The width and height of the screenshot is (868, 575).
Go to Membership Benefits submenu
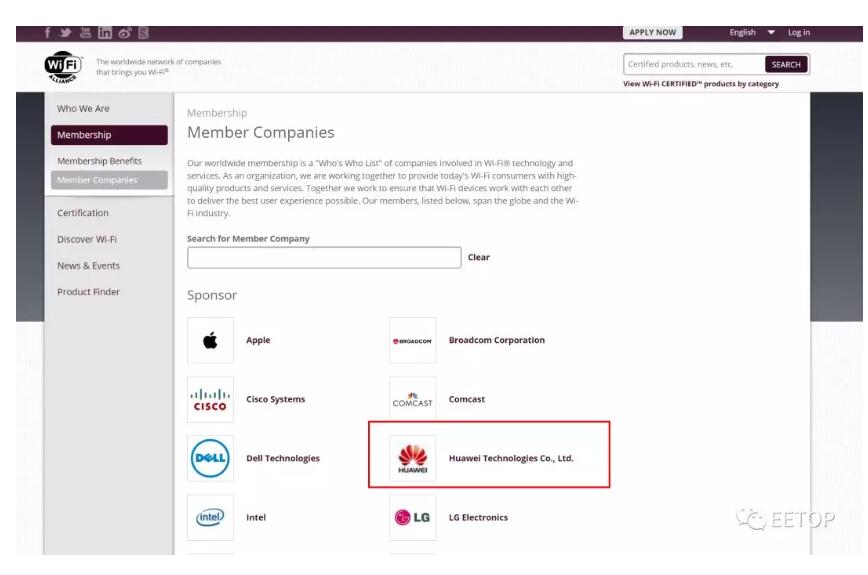[100, 161]
